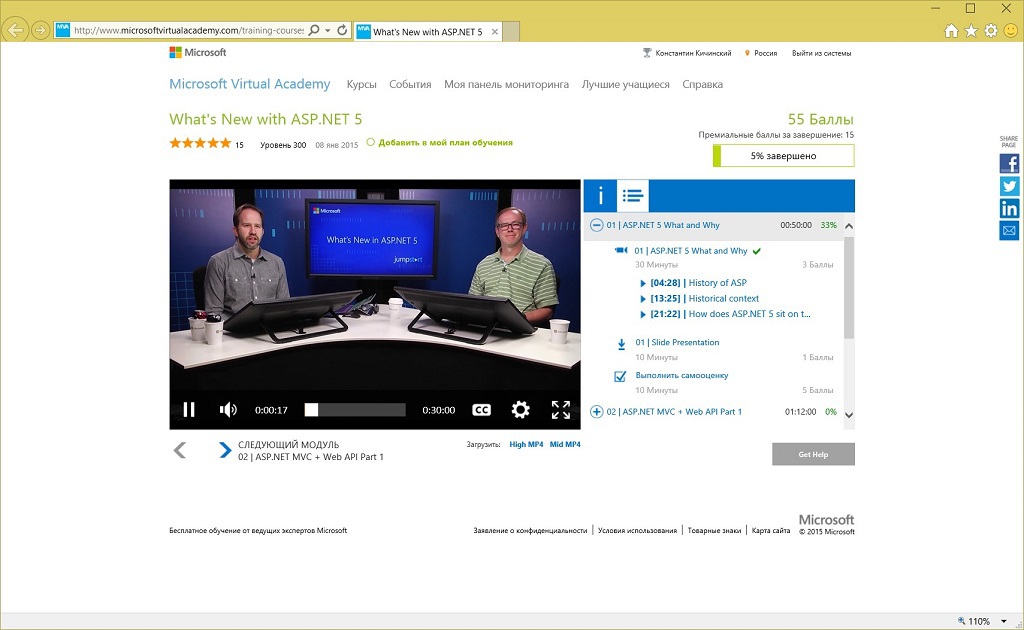The height and width of the screenshot is (630, 1024).
Task: Play the 01 ASP.NET 5 What and Why video lesson
Action: click(690, 251)
